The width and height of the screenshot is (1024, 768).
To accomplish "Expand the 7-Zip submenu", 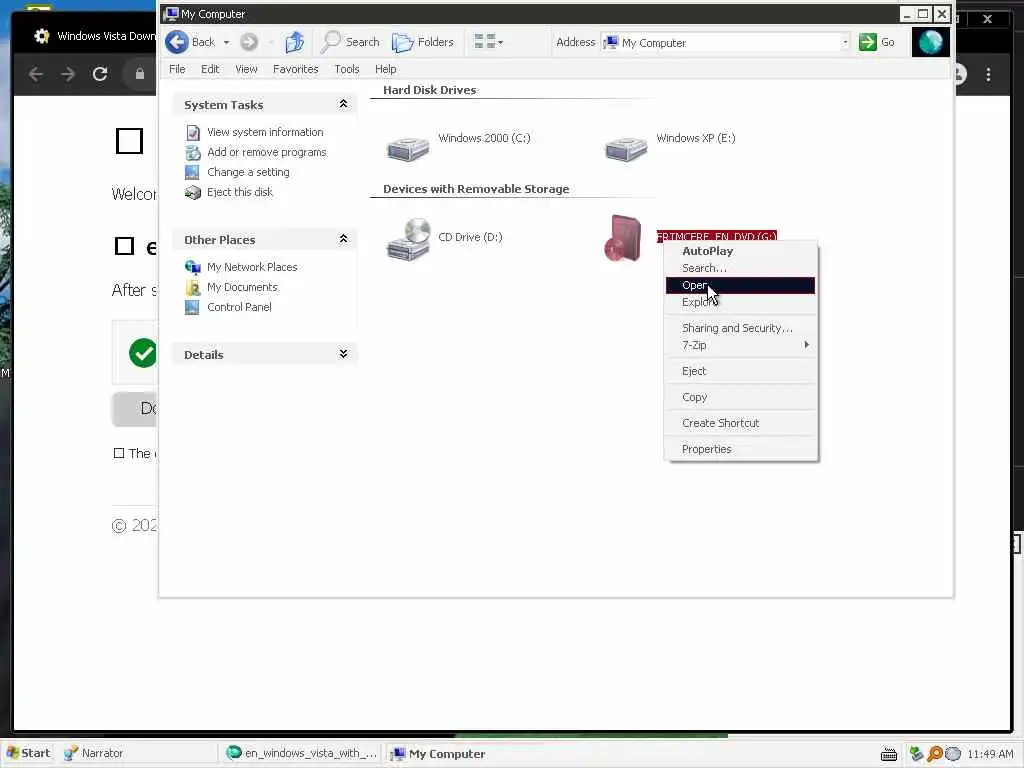I will coord(741,345).
